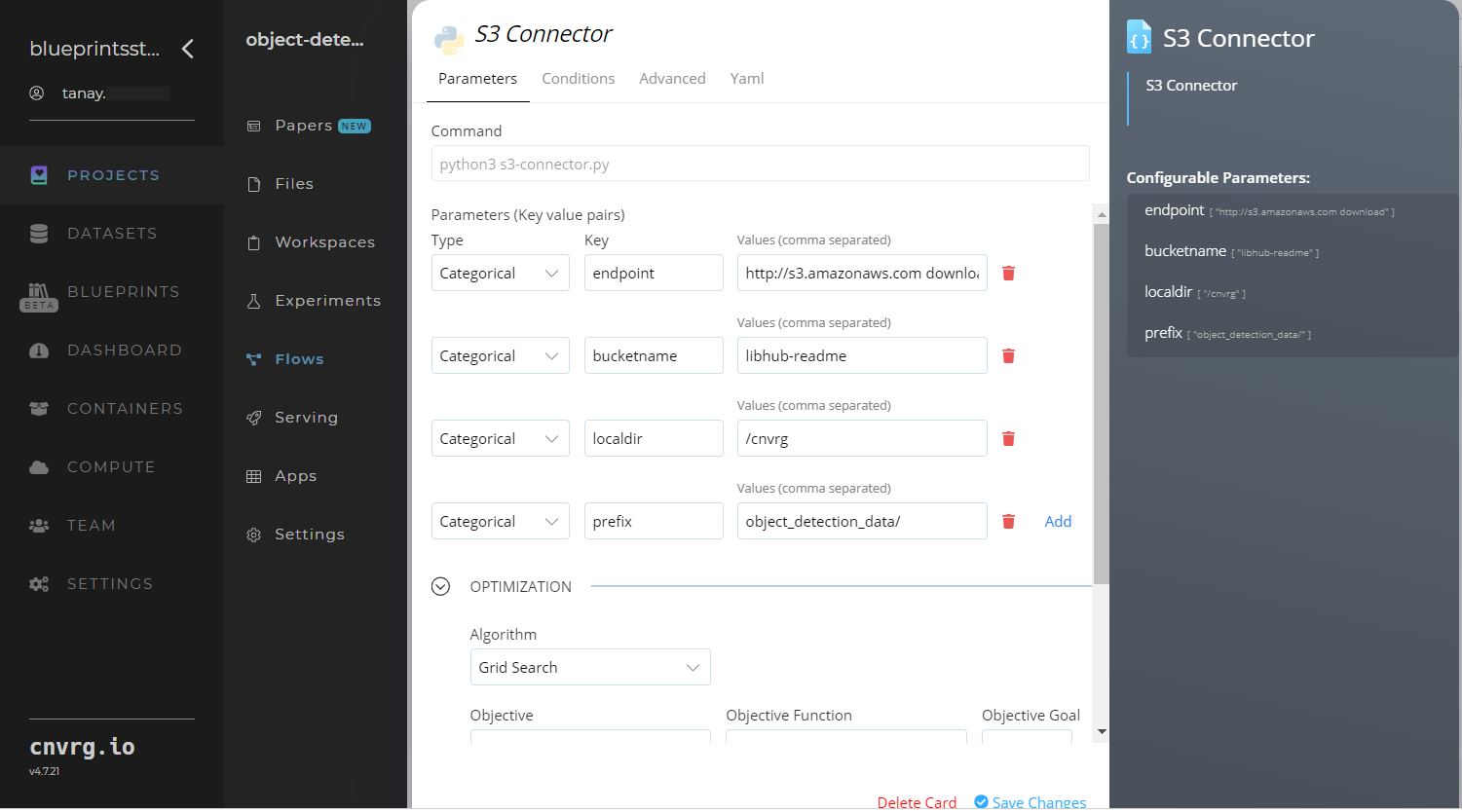1462x812 pixels.
Task: Click the user avatar icon beside tanay
Action: click(37, 93)
